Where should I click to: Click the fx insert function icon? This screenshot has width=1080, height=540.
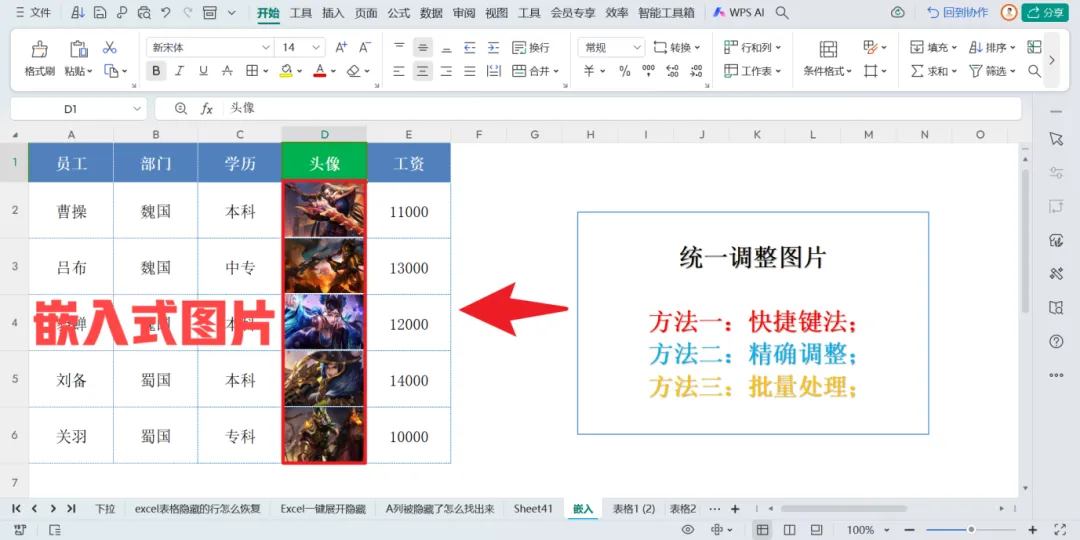click(207, 109)
